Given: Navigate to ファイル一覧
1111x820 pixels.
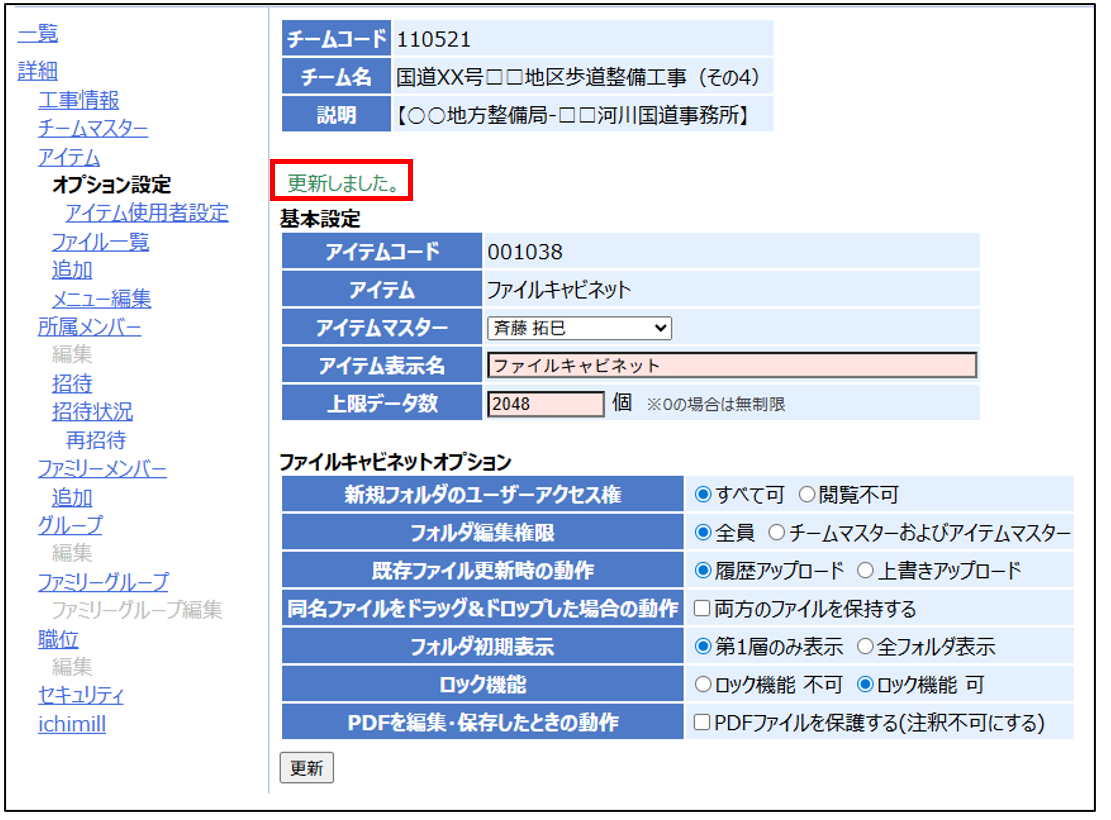Looking at the screenshot, I should pos(100,242).
